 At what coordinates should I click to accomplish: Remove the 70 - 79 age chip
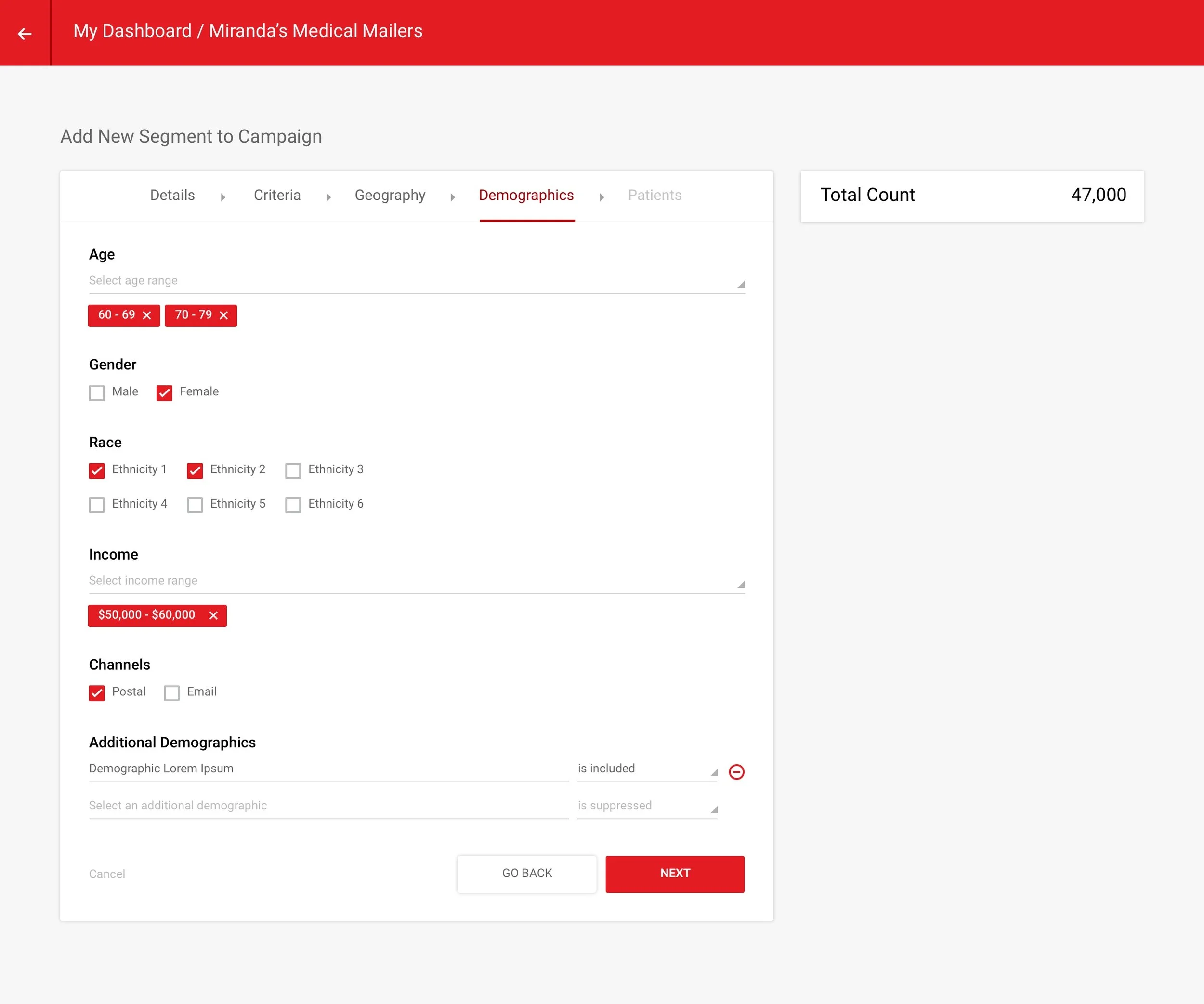pyautogui.click(x=223, y=315)
